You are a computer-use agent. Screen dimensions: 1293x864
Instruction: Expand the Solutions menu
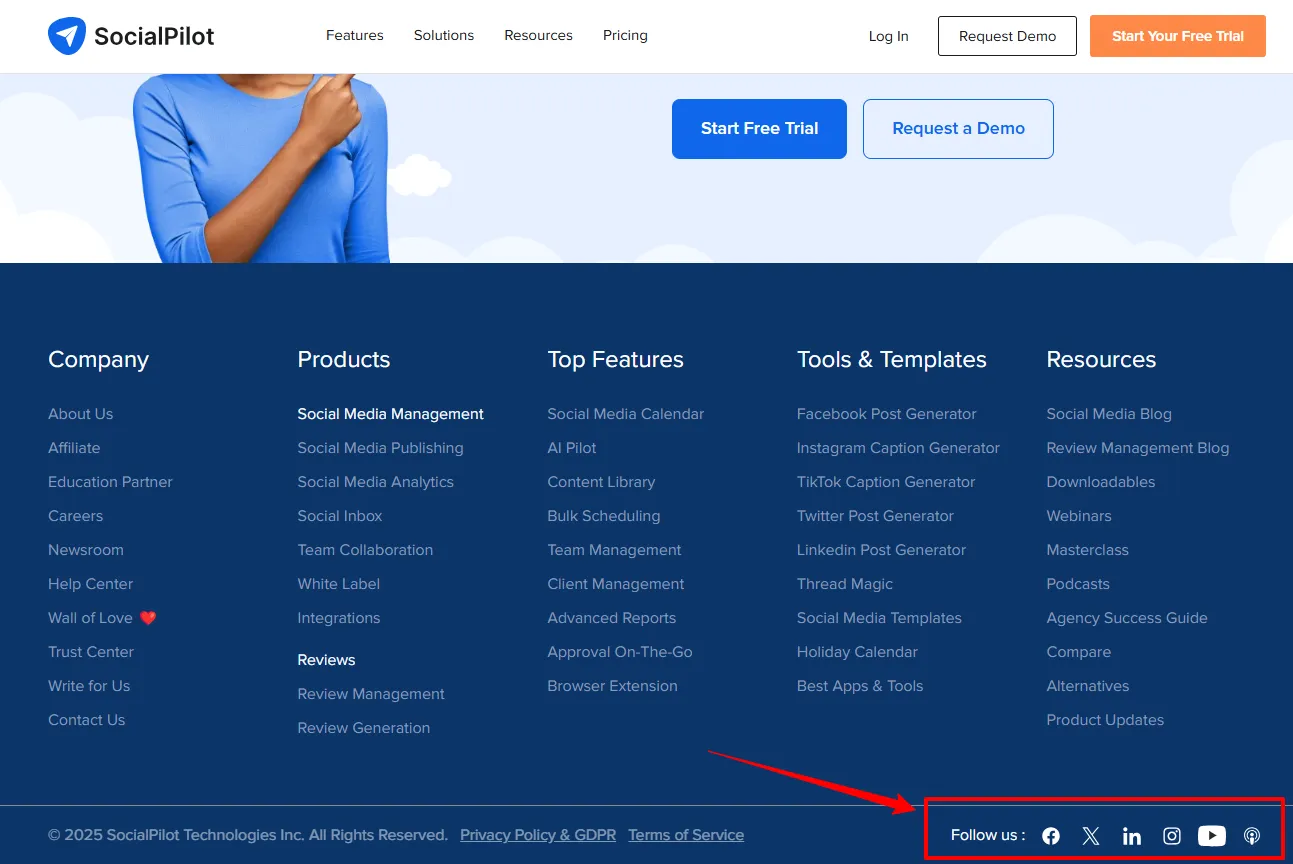point(443,35)
